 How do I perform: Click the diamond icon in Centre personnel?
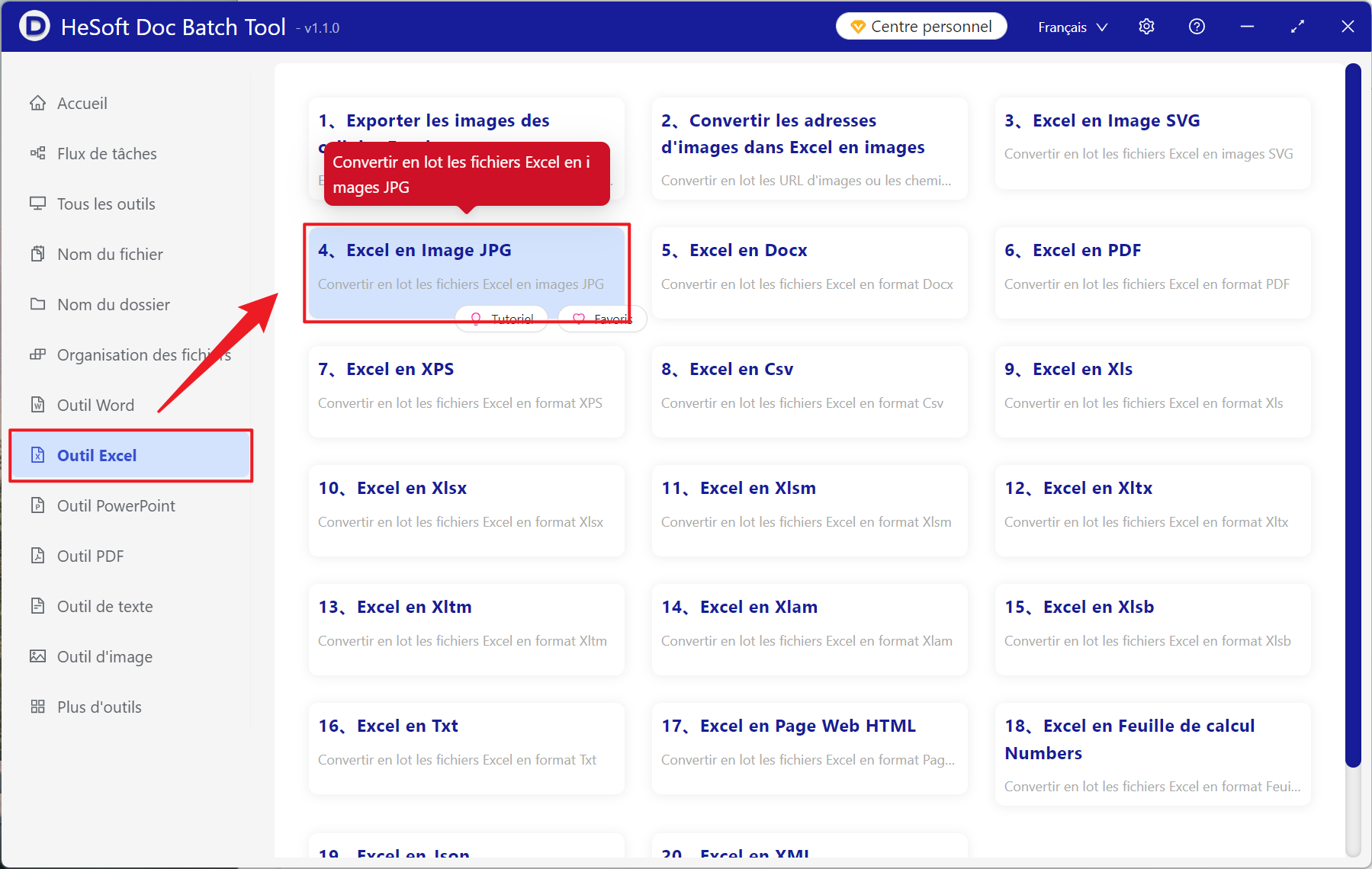pyautogui.click(x=858, y=27)
